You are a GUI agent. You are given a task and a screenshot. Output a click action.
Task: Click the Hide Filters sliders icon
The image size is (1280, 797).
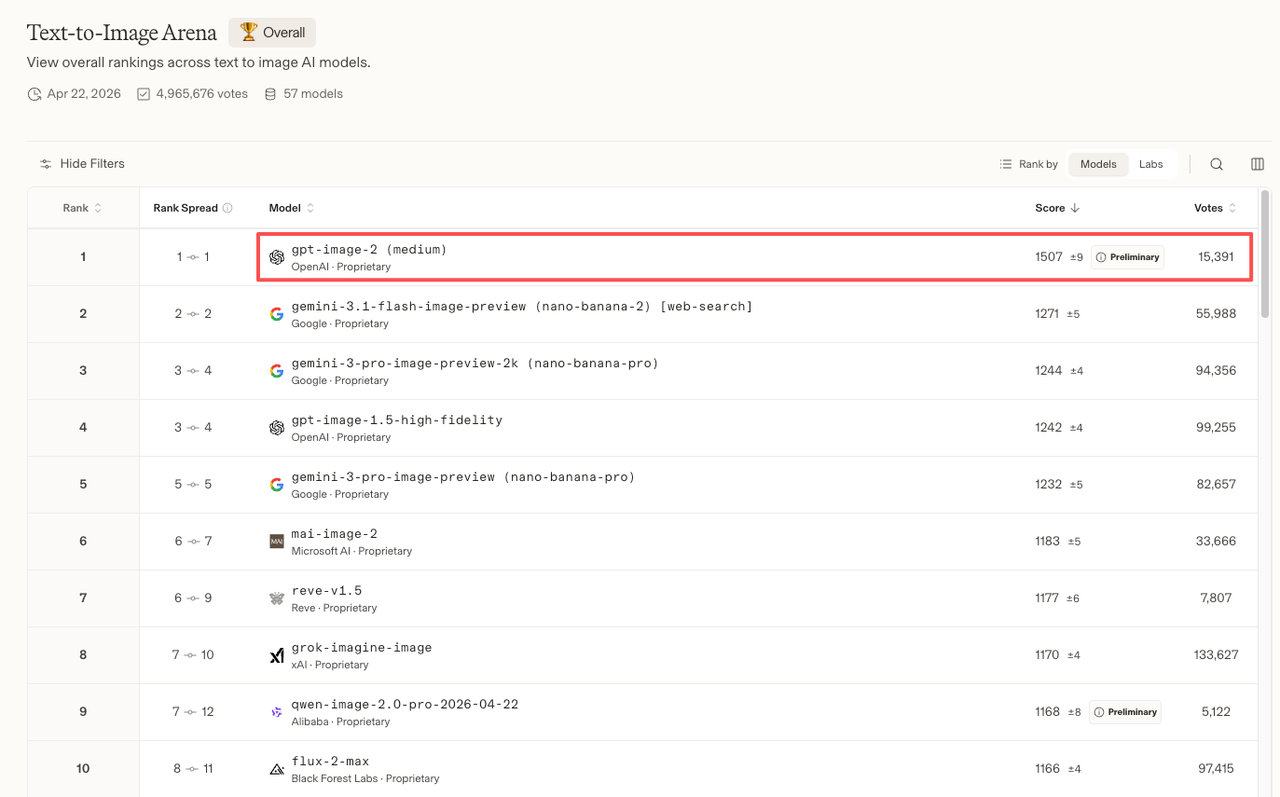pyautogui.click(x=46, y=164)
